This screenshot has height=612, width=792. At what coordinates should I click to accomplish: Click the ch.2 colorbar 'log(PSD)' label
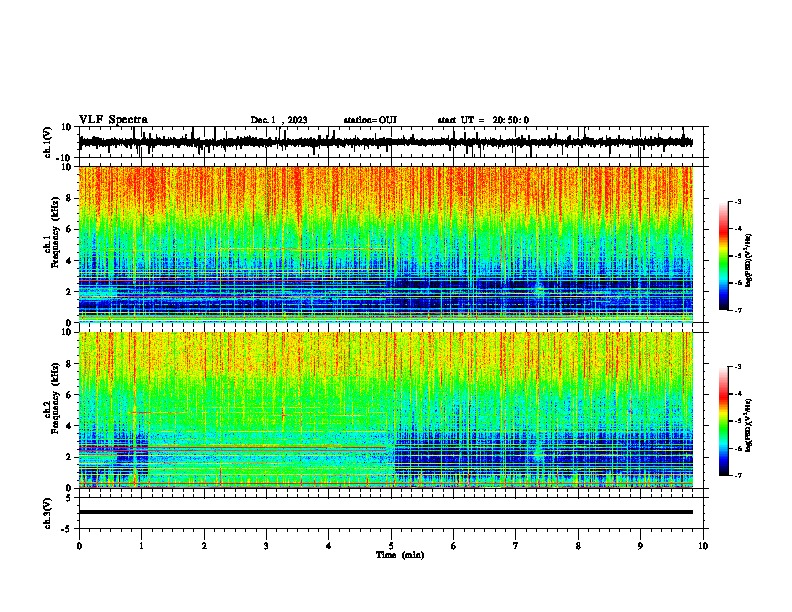tap(749, 425)
